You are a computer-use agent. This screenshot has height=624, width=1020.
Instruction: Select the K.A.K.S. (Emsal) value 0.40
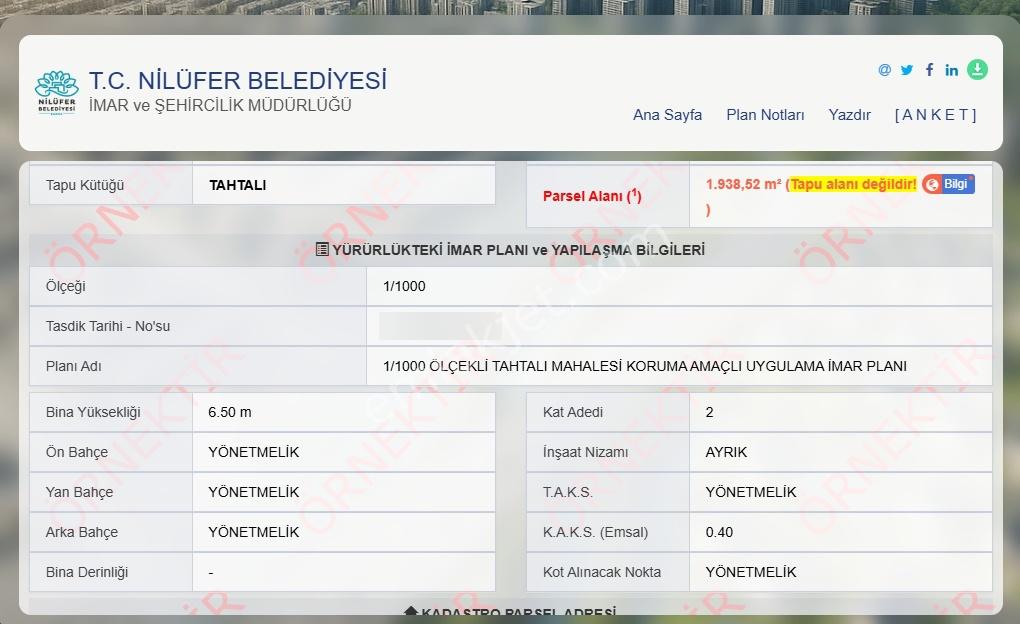coord(719,532)
